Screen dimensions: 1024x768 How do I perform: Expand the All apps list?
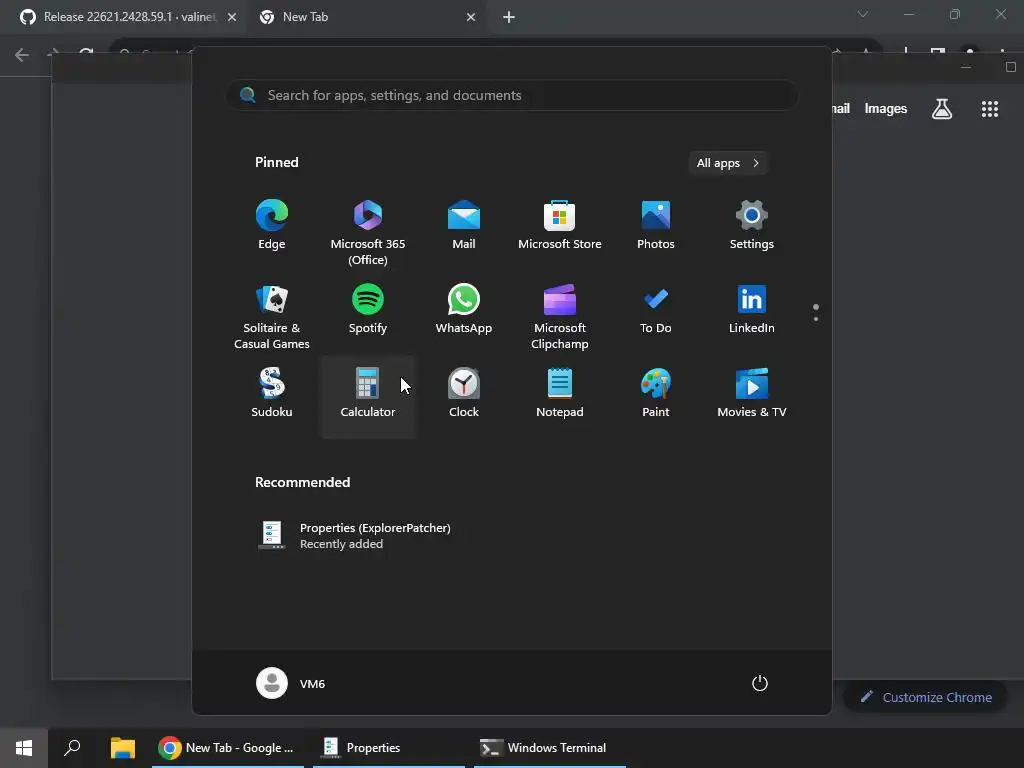tap(728, 163)
